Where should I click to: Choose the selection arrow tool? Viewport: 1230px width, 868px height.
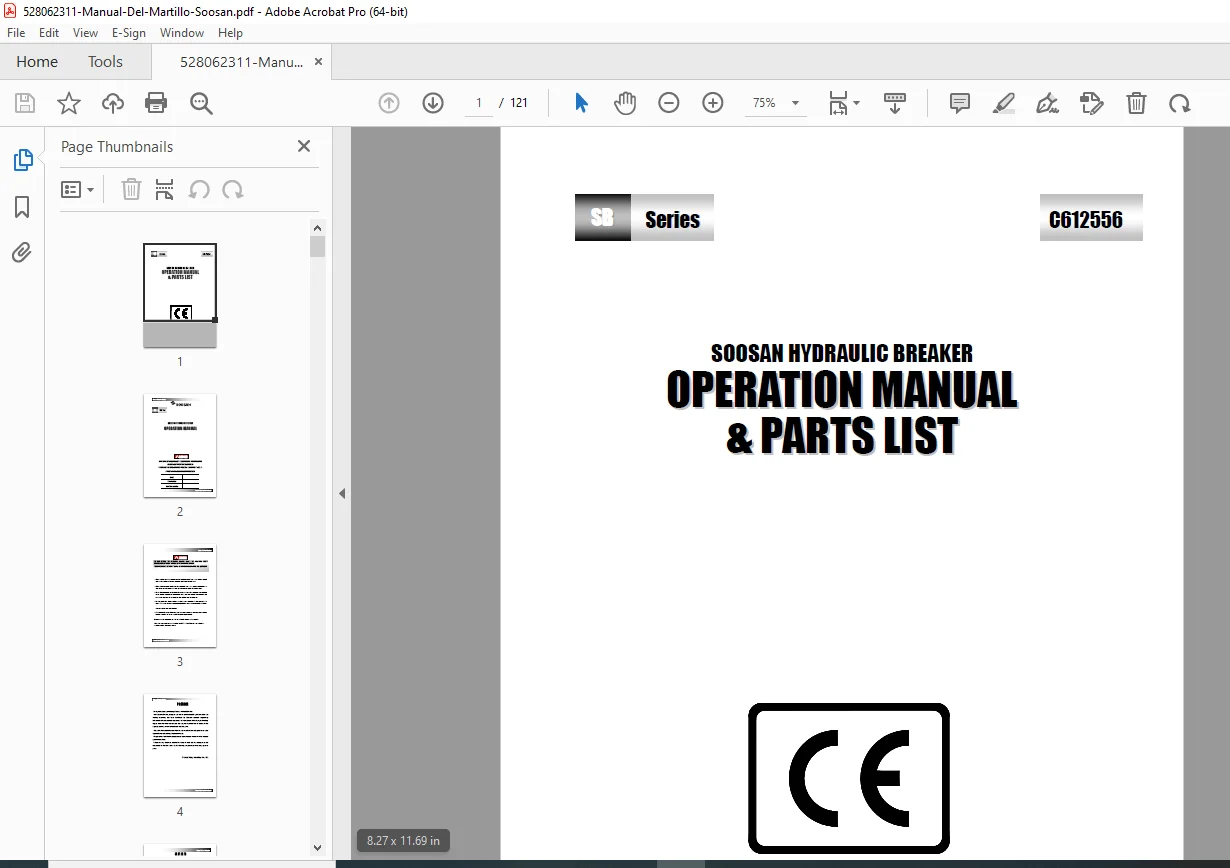click(x=581, y=103)
